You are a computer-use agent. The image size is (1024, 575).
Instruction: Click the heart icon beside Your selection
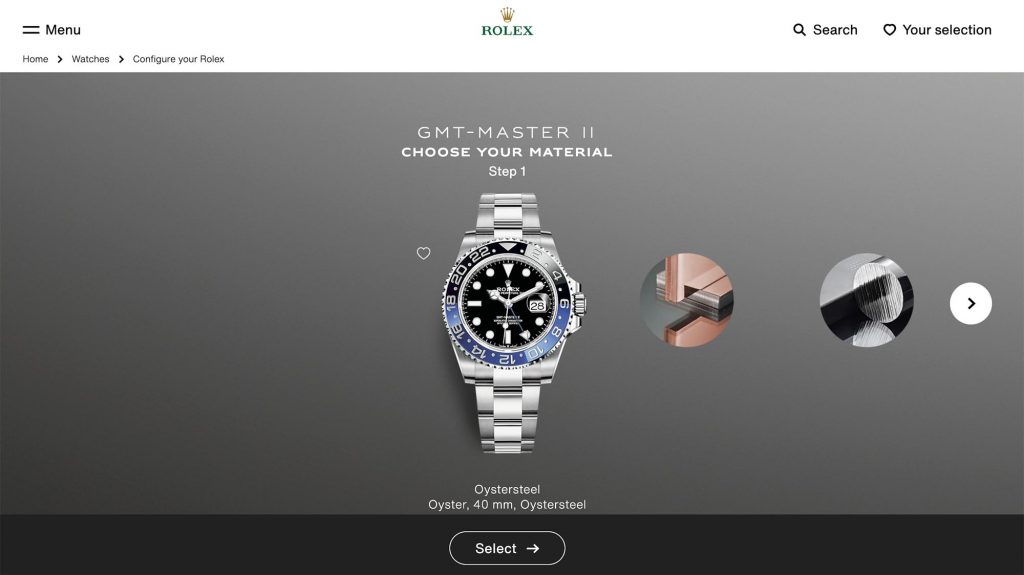(889, 30)
